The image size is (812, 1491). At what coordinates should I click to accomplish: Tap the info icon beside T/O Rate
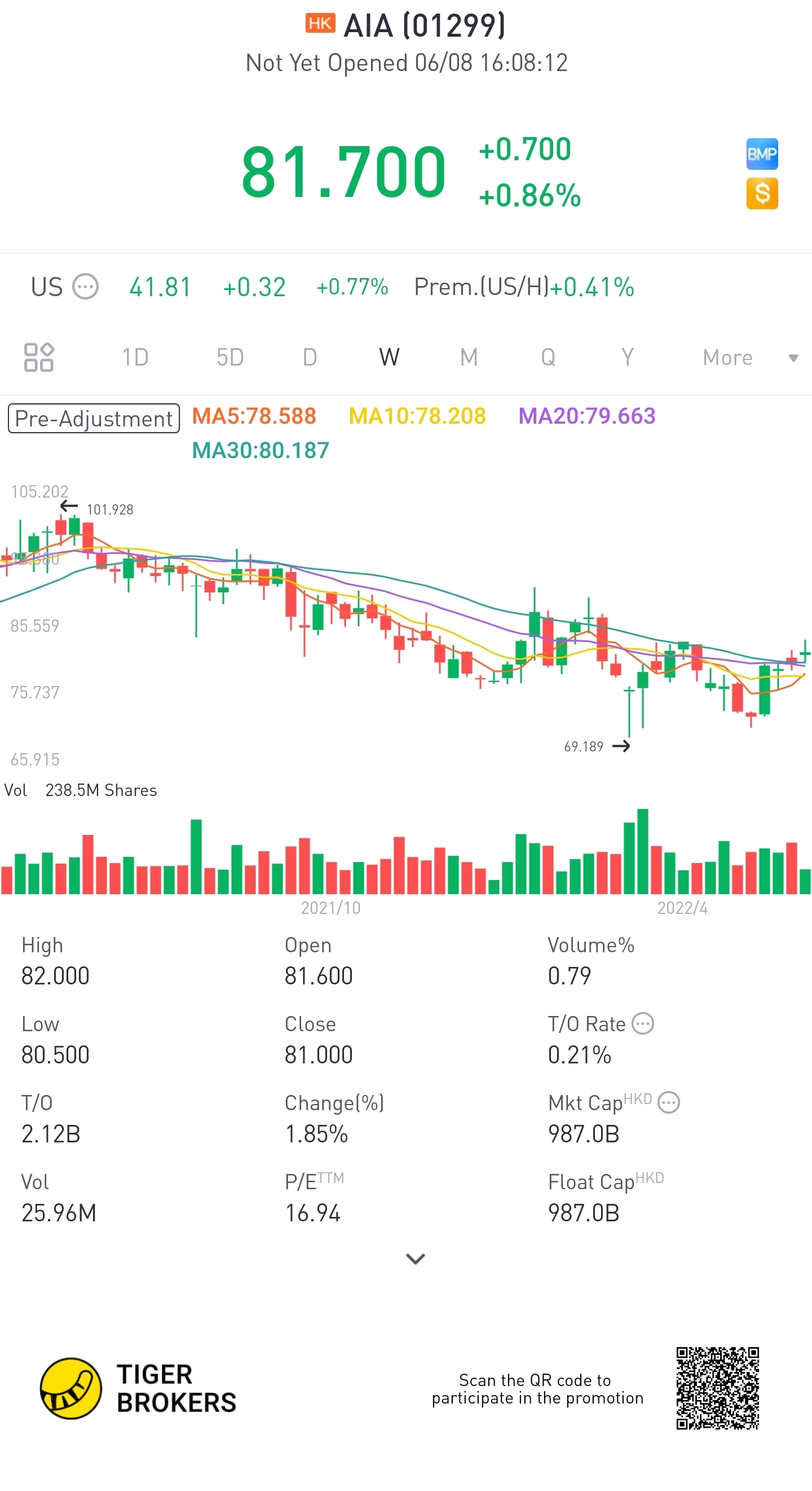tap(642, 1023)
